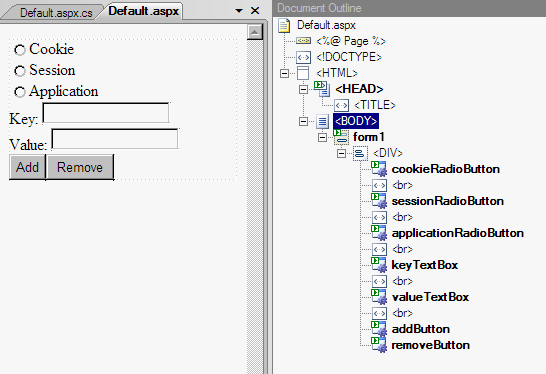Select the form1 label in outline
Image resolution: width=546 pixels, height=374 pixels.
point(369,137)
